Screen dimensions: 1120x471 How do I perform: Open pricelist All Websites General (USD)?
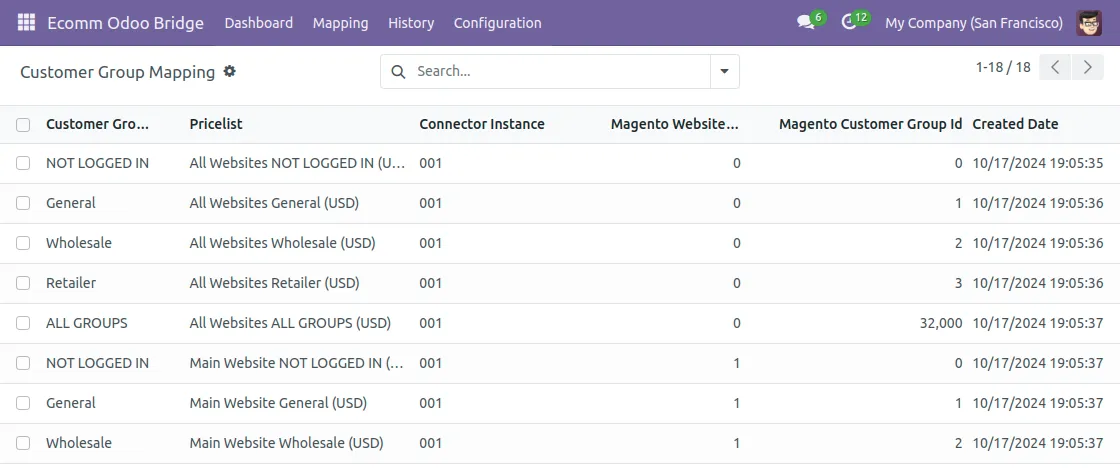tap(274, 203)
